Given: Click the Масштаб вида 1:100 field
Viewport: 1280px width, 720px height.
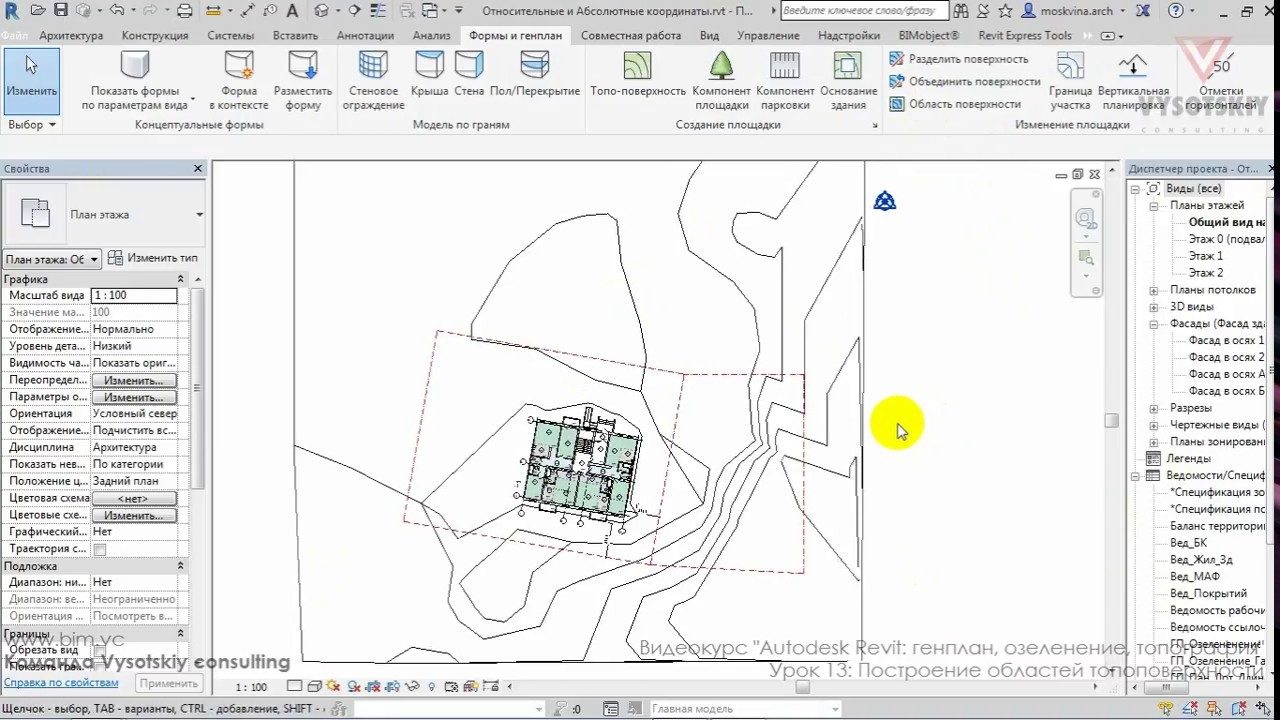Looking at the screenshot, I should pyautogui.click(x=134, y=295).
